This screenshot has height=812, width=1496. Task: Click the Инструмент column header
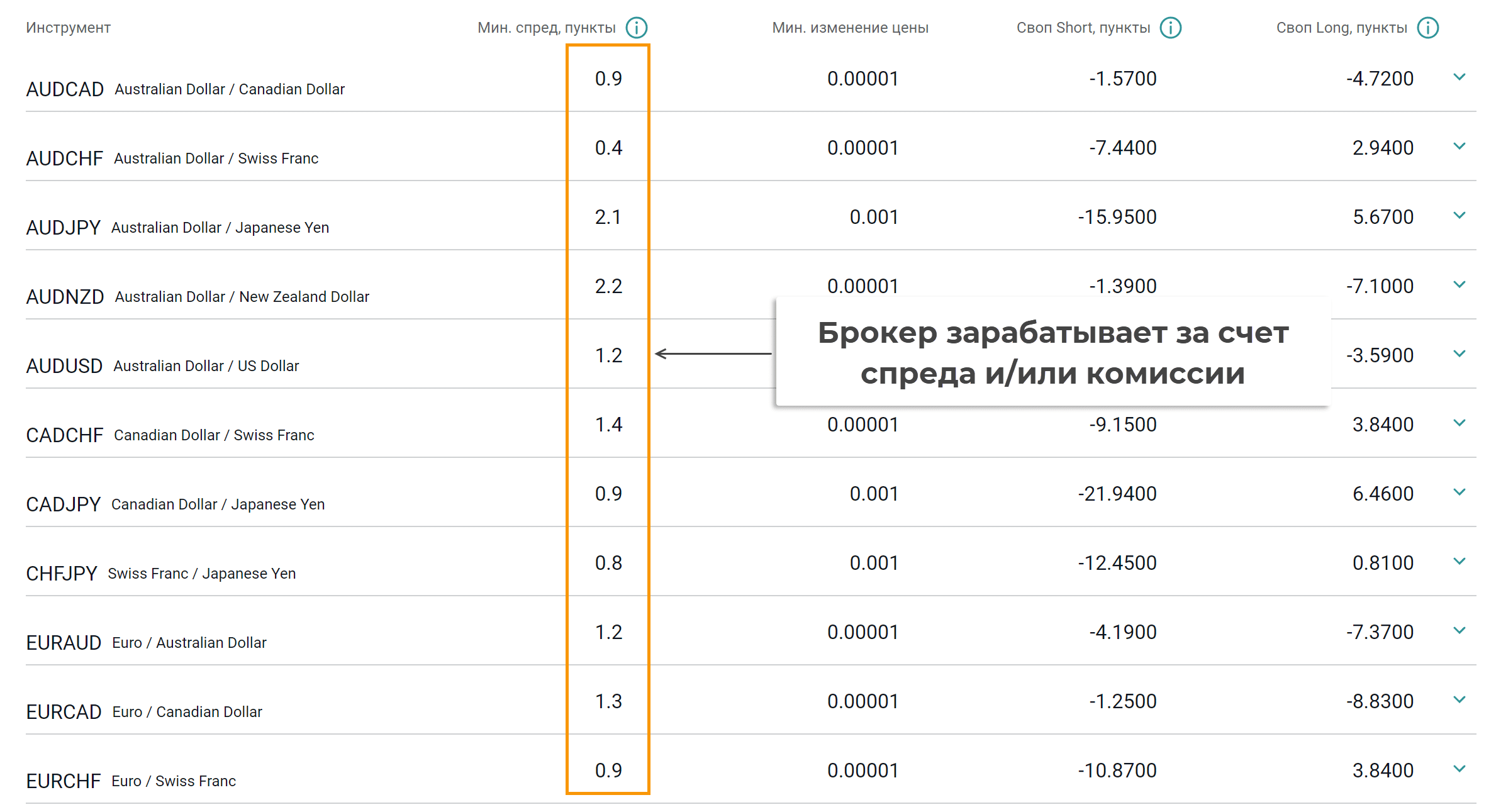[68, 28]
